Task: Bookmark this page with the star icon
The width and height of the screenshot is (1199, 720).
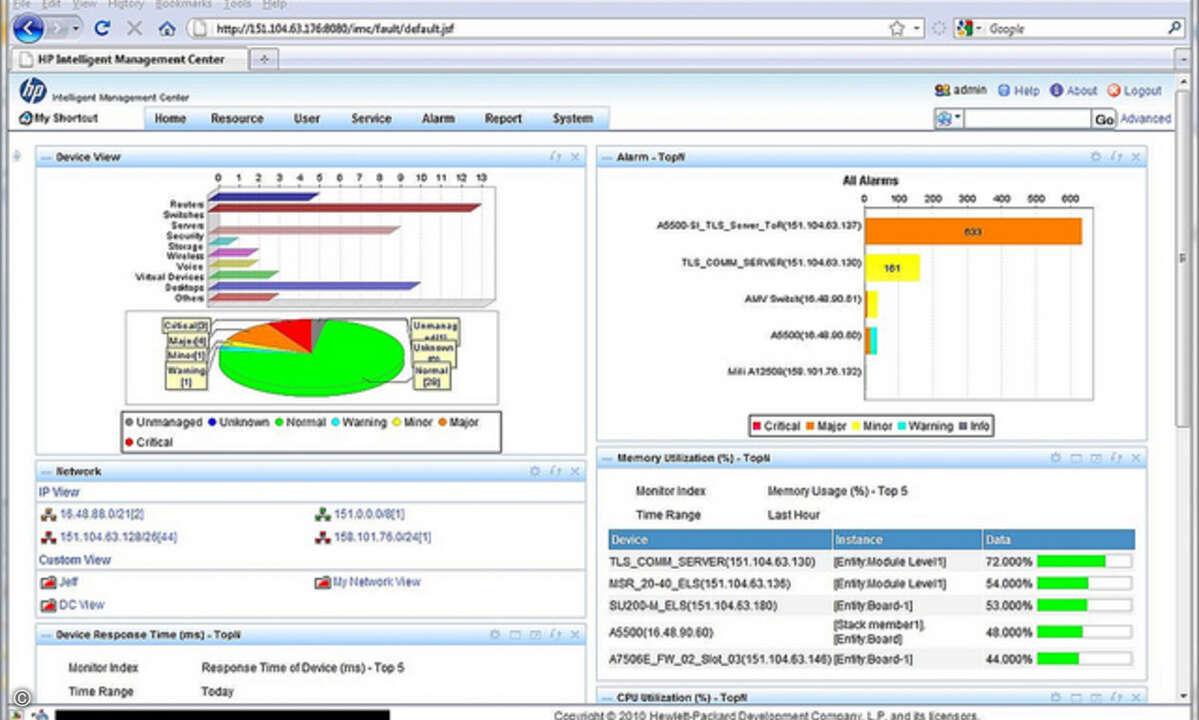Action: [x=897, y=28]
